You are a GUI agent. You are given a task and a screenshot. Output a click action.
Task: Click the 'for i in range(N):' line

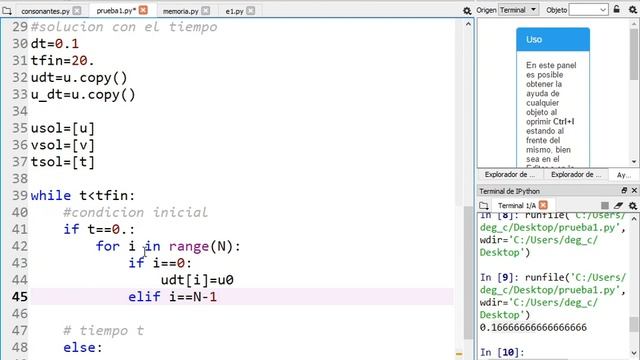[168, 246]
